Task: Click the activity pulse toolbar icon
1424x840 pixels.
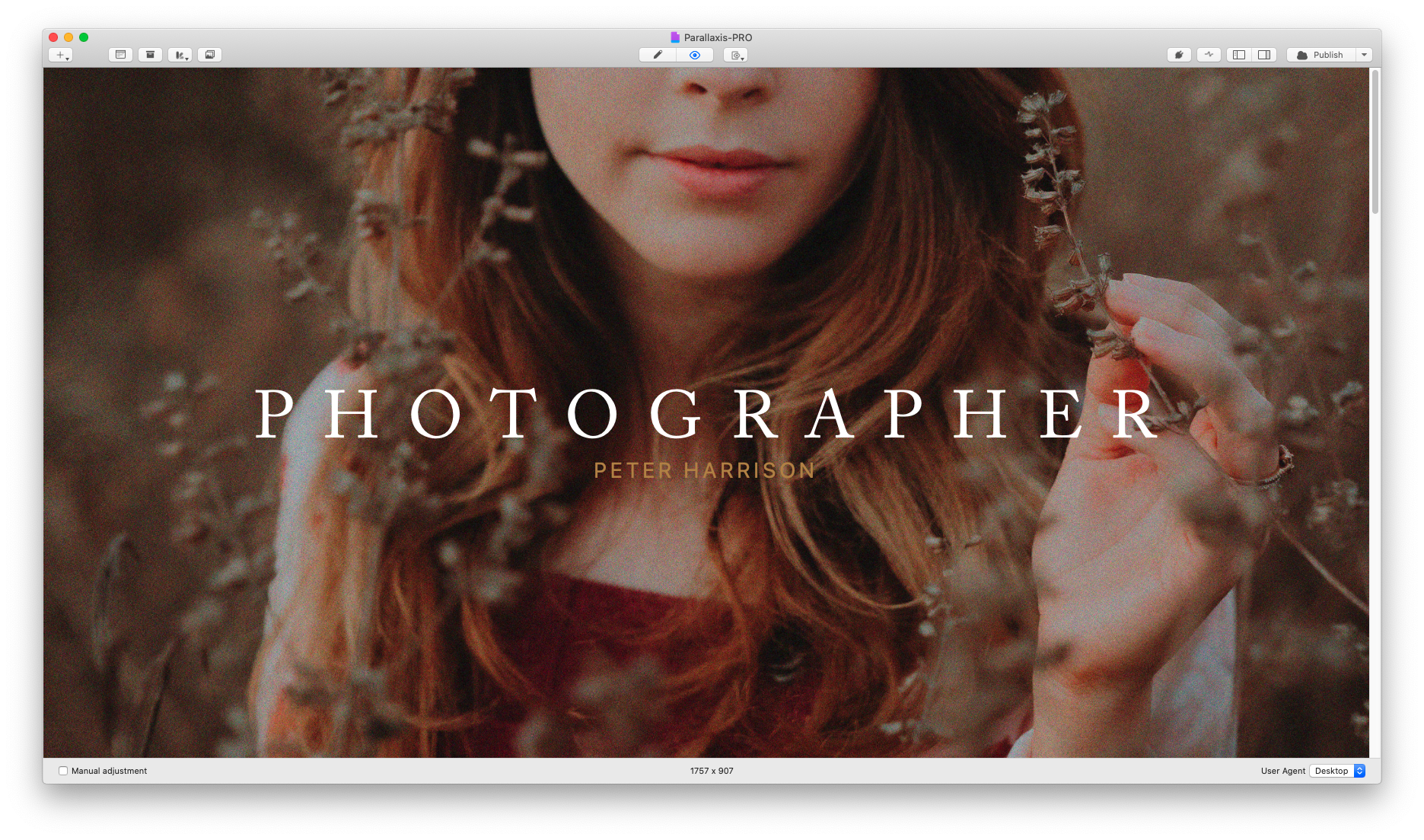Action: pyautogui.click(x=1209, y=55)
